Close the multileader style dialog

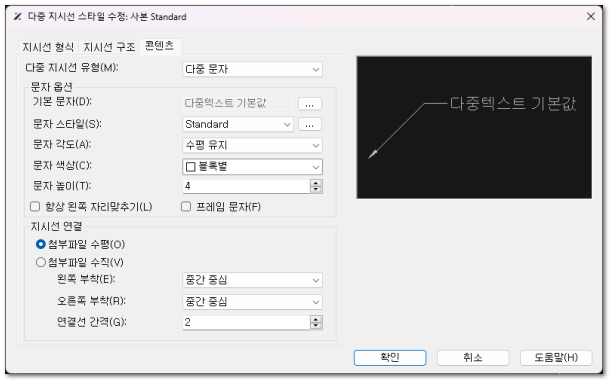pyautogui.click(x=591, y=16)
